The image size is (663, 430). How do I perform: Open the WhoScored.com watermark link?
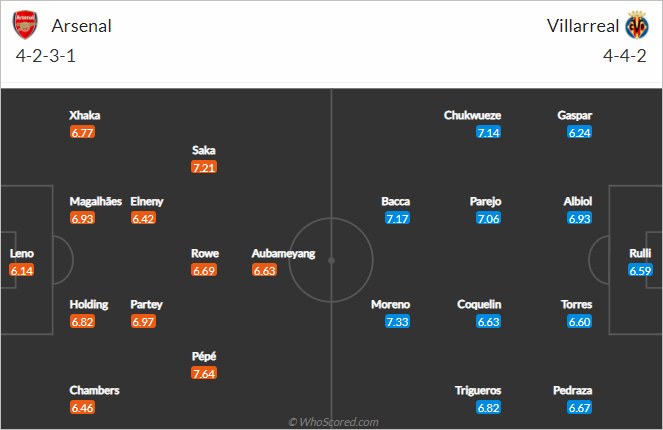click(334, 422)
